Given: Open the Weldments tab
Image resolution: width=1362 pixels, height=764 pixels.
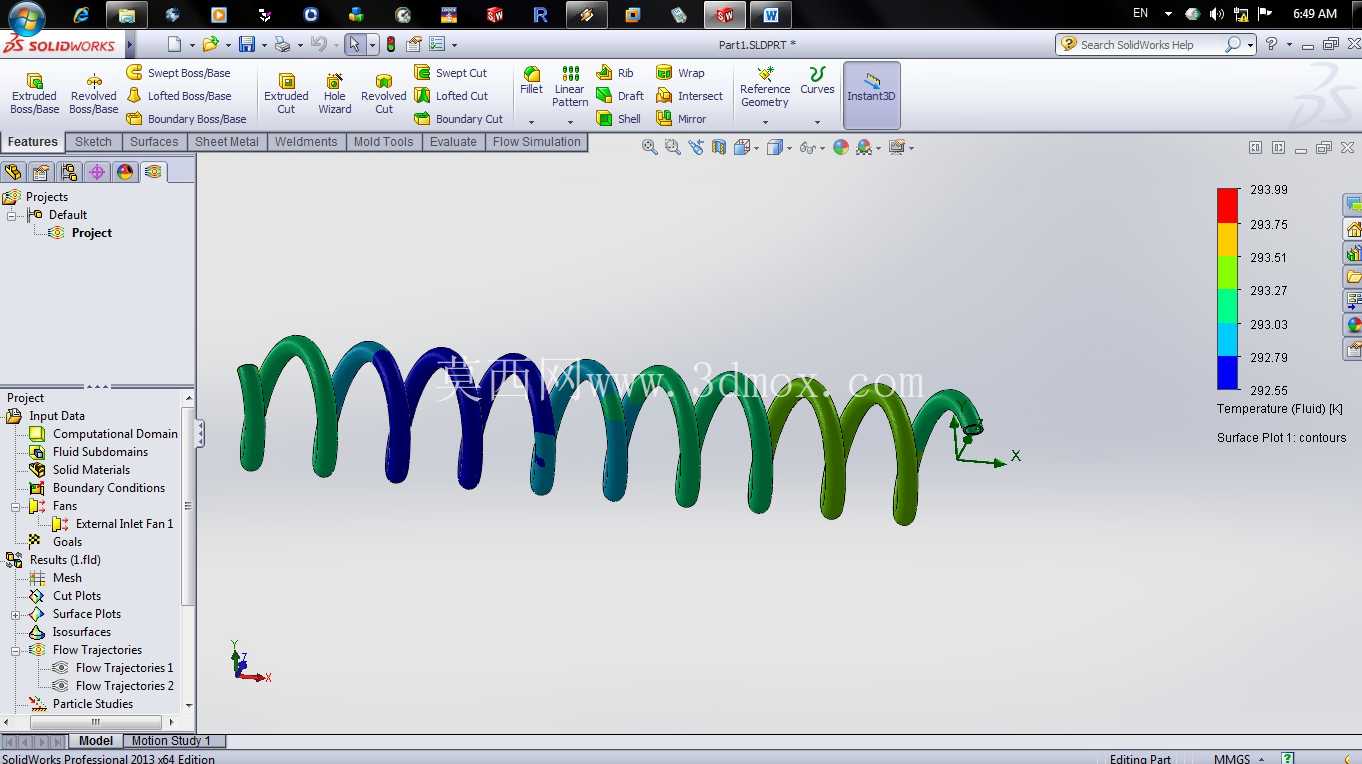Looking at the screenshot, I should tap(306, 142).
